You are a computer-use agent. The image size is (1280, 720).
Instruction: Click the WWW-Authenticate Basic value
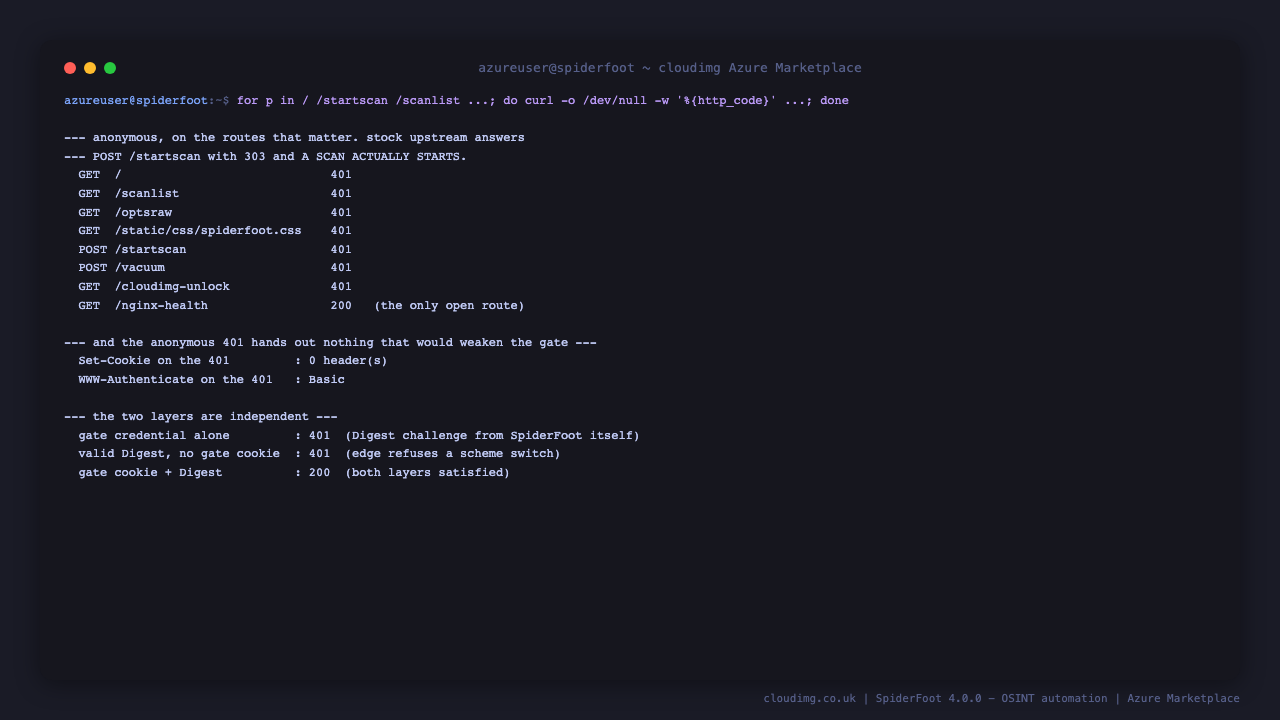326,380
